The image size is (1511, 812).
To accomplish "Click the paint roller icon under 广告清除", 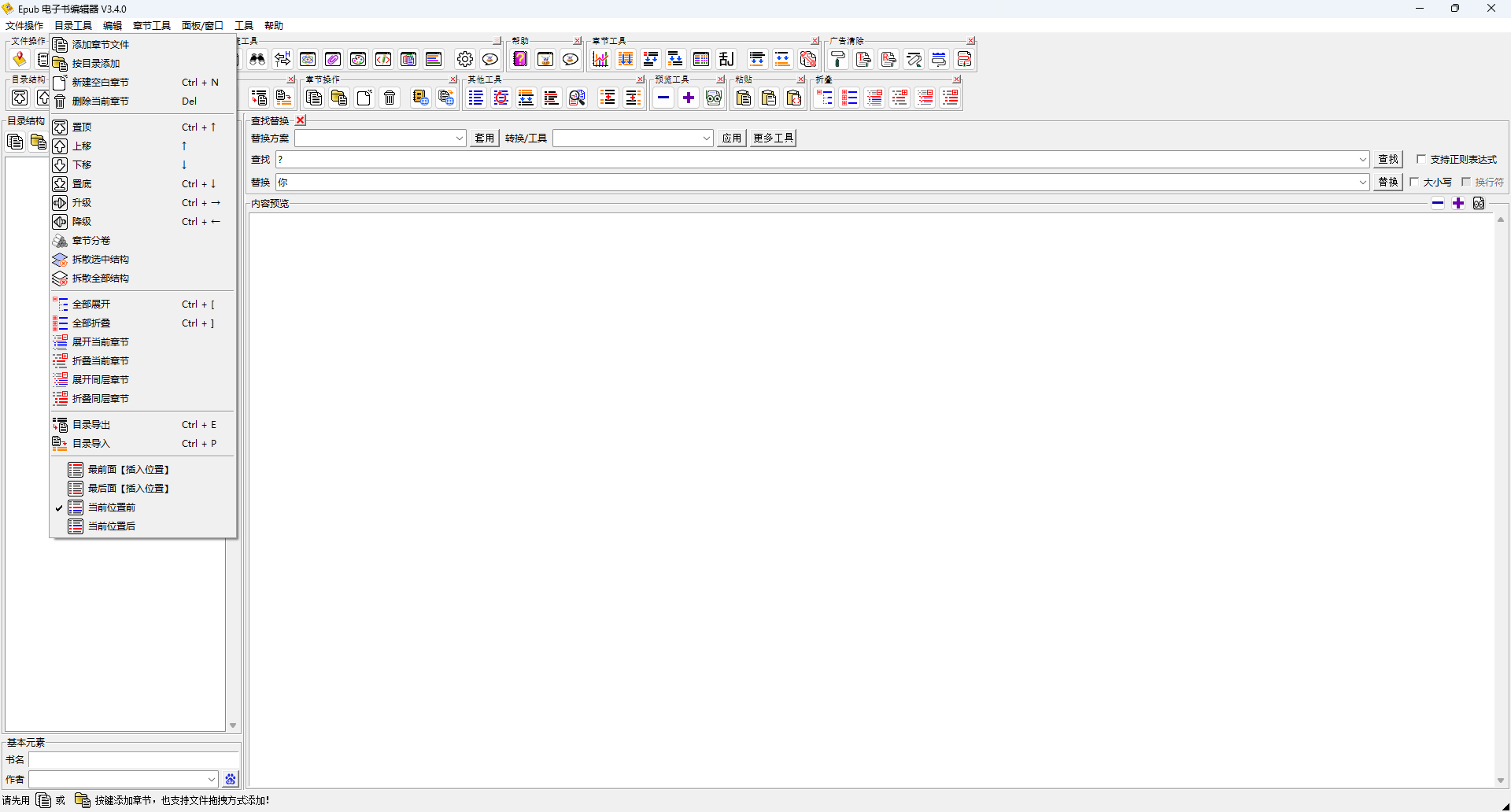I will pos(838,59).
